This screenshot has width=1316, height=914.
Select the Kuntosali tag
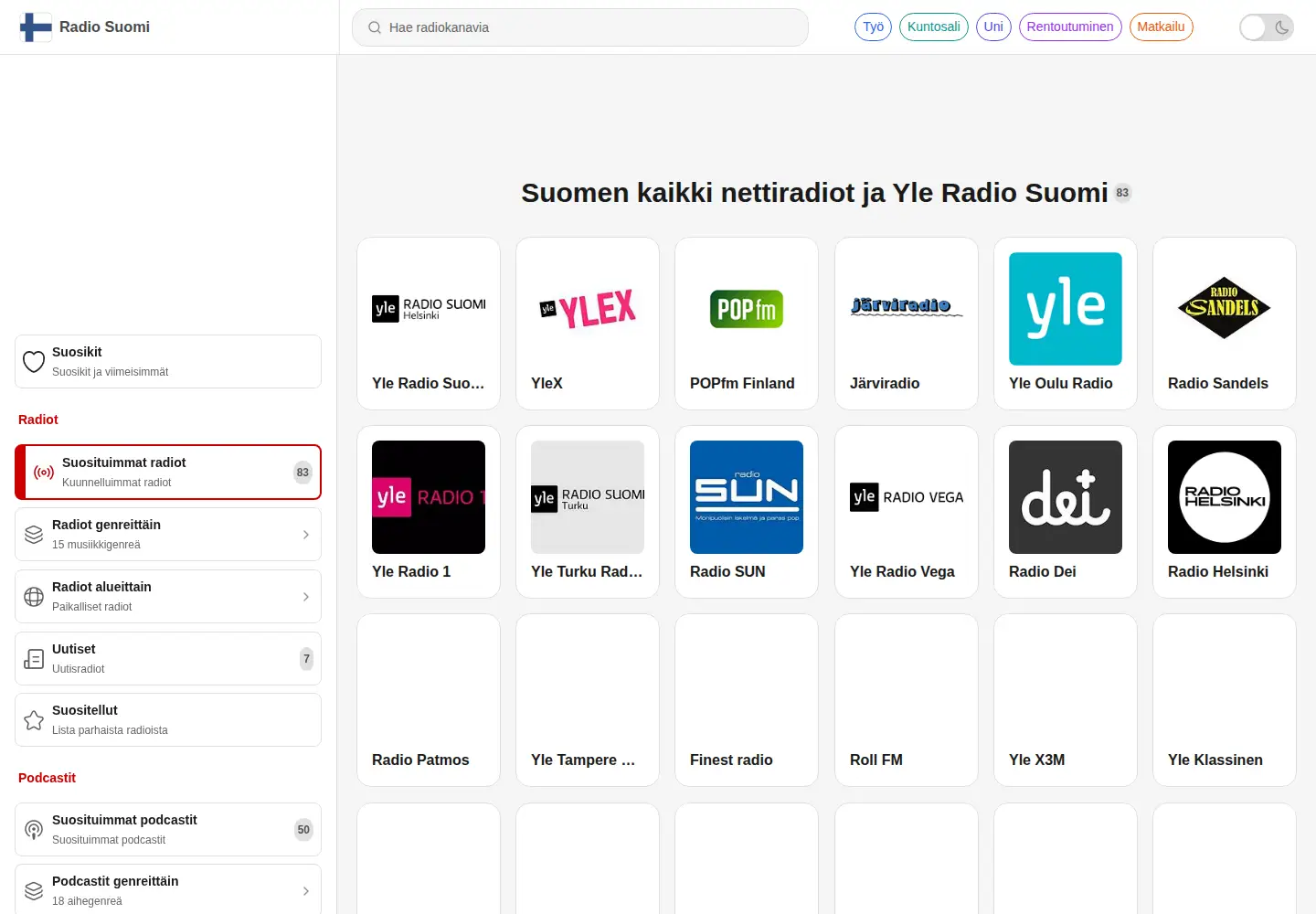point(934,27)
